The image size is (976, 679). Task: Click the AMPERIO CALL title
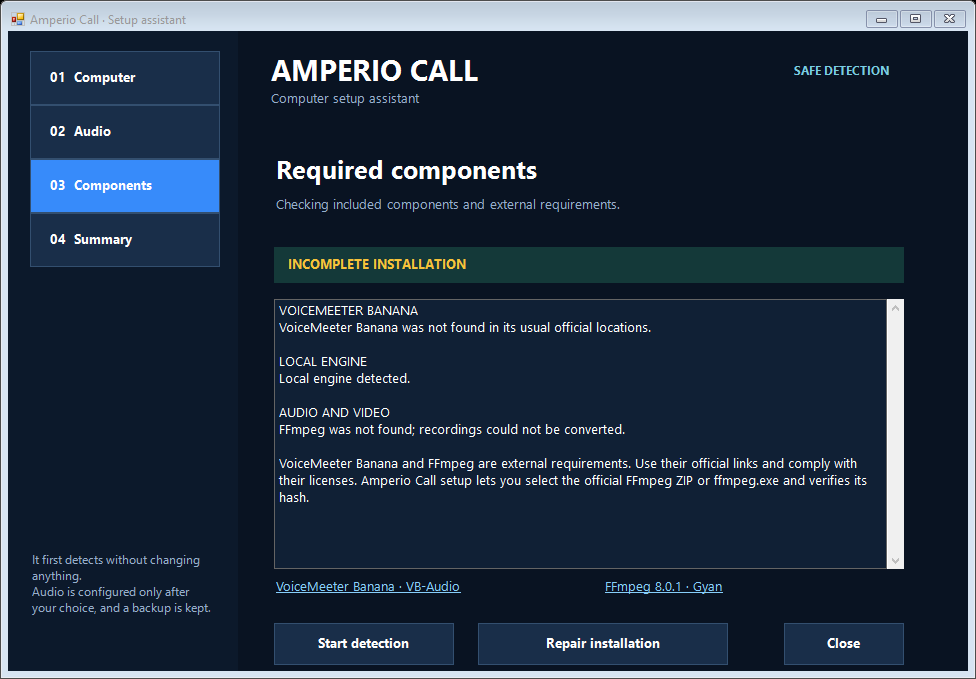point(375,71)
